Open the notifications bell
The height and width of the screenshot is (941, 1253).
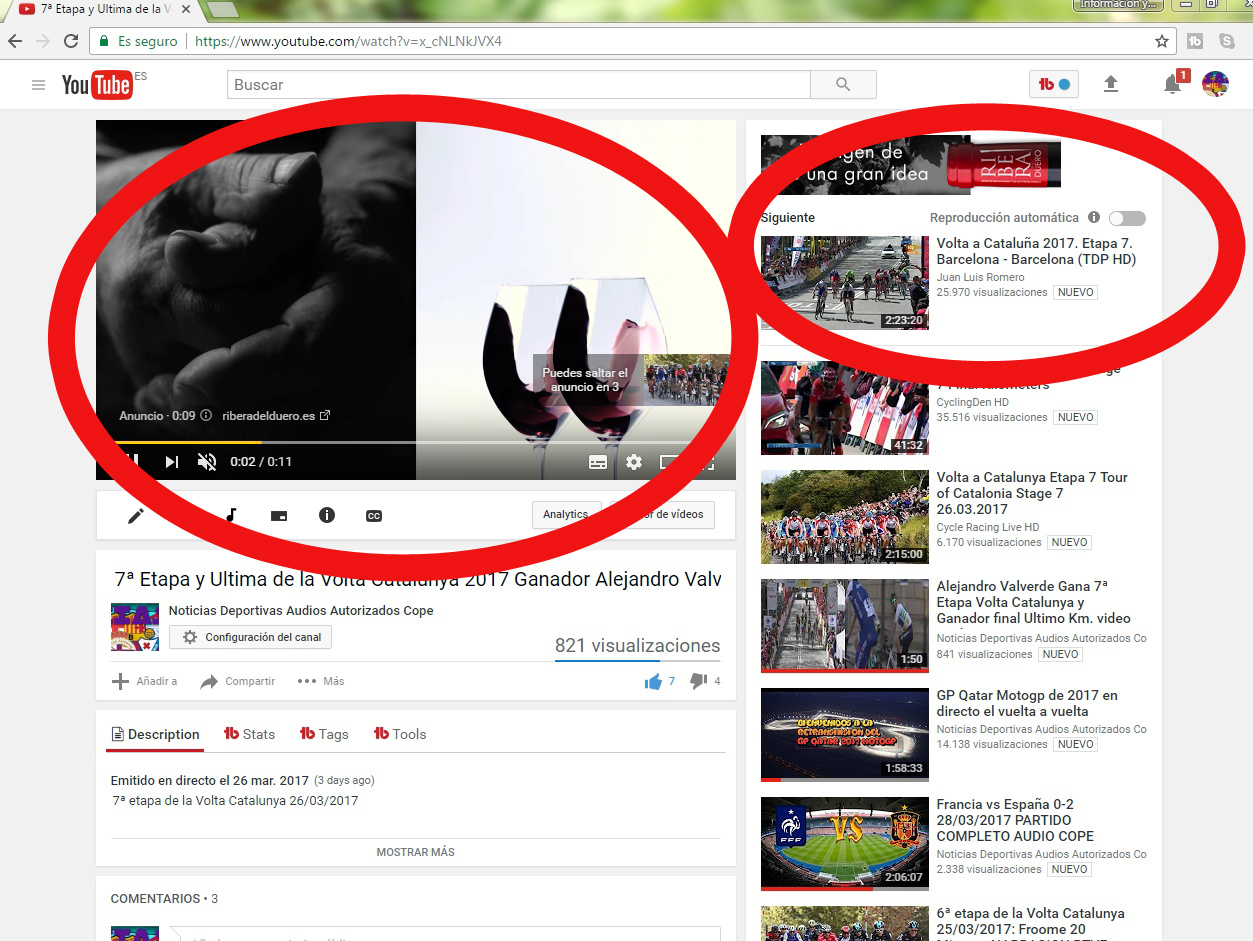tap(1172, 85)
